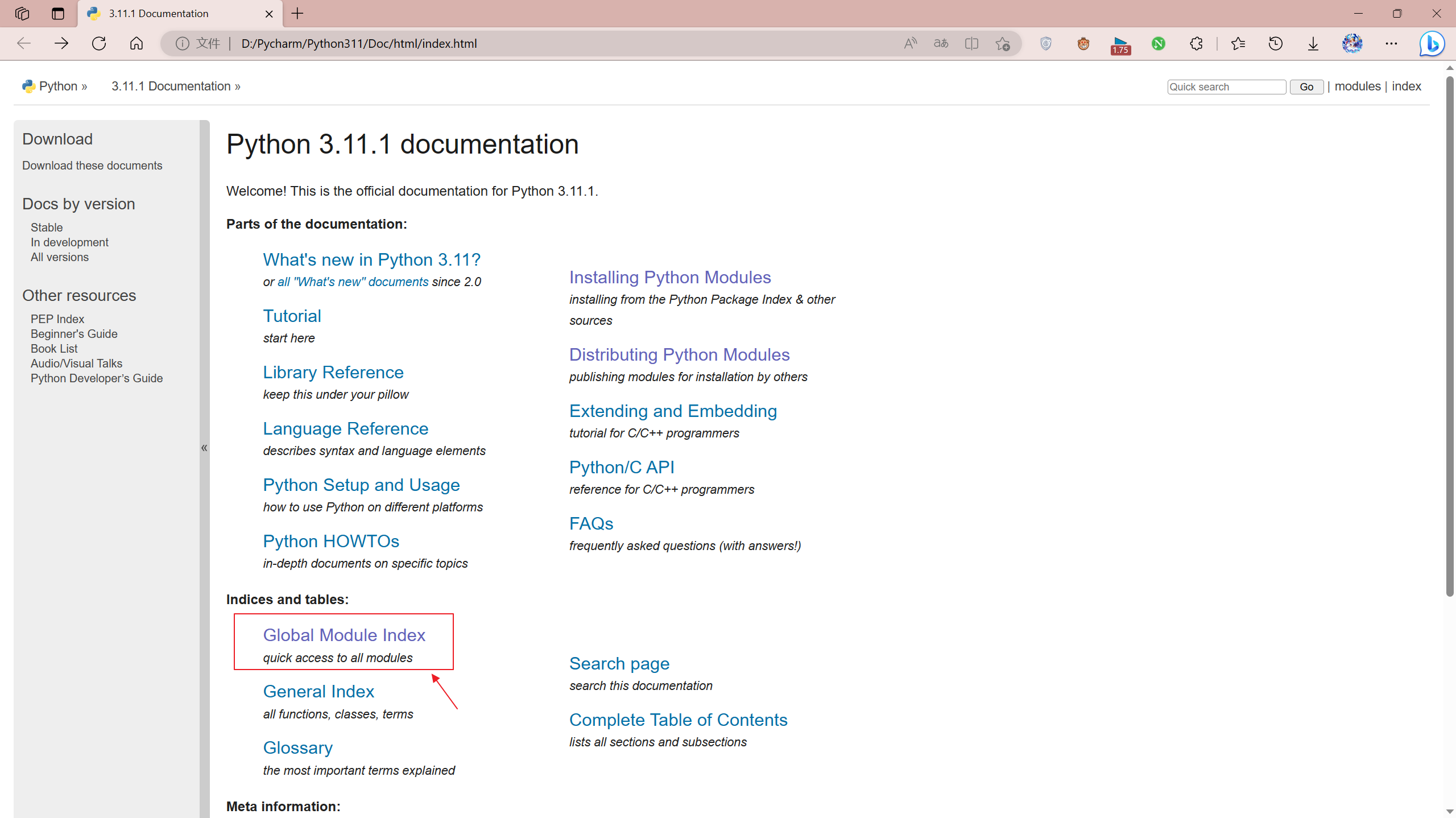Click the Stable docs version link

46,227
